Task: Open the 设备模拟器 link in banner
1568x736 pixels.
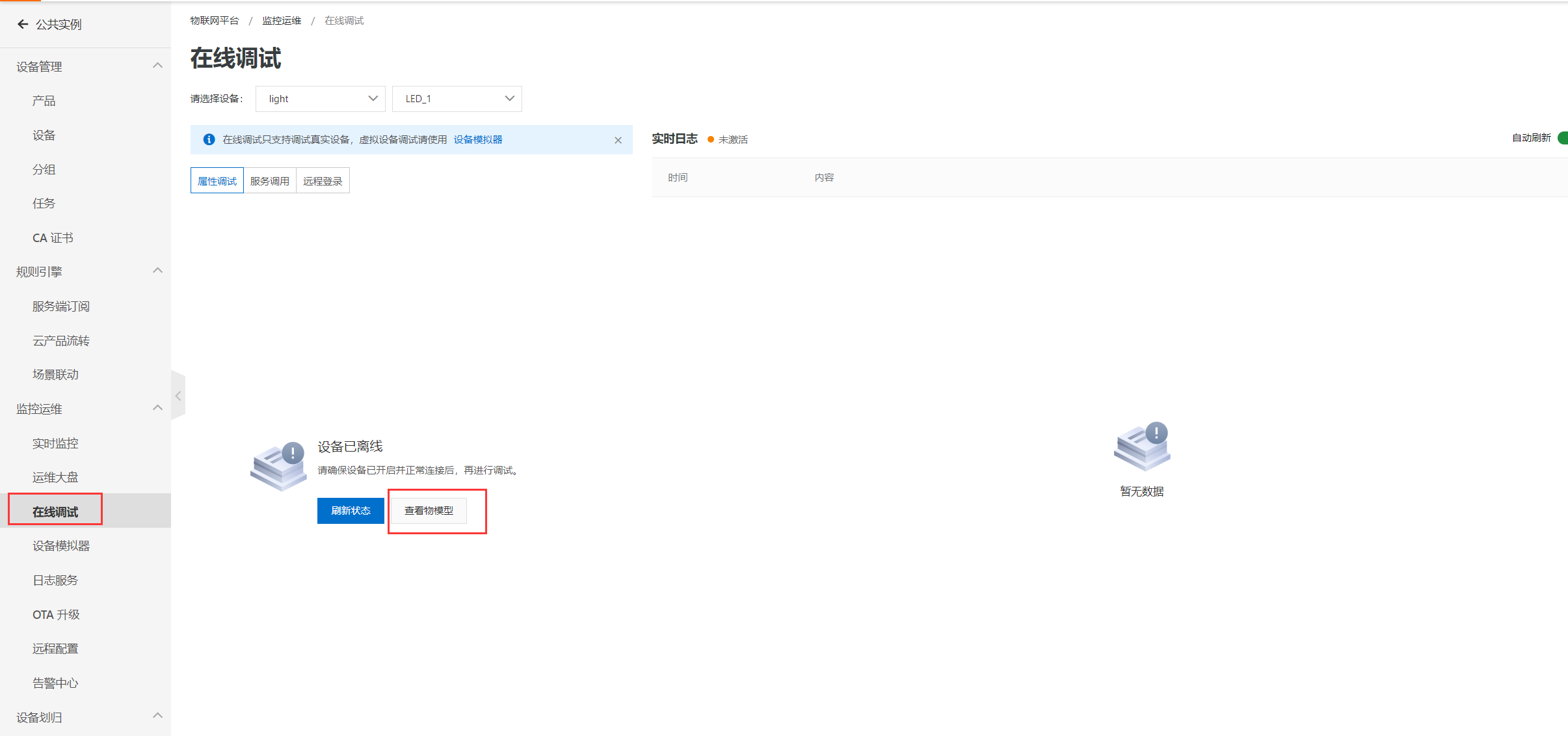Action: (477, 140)
